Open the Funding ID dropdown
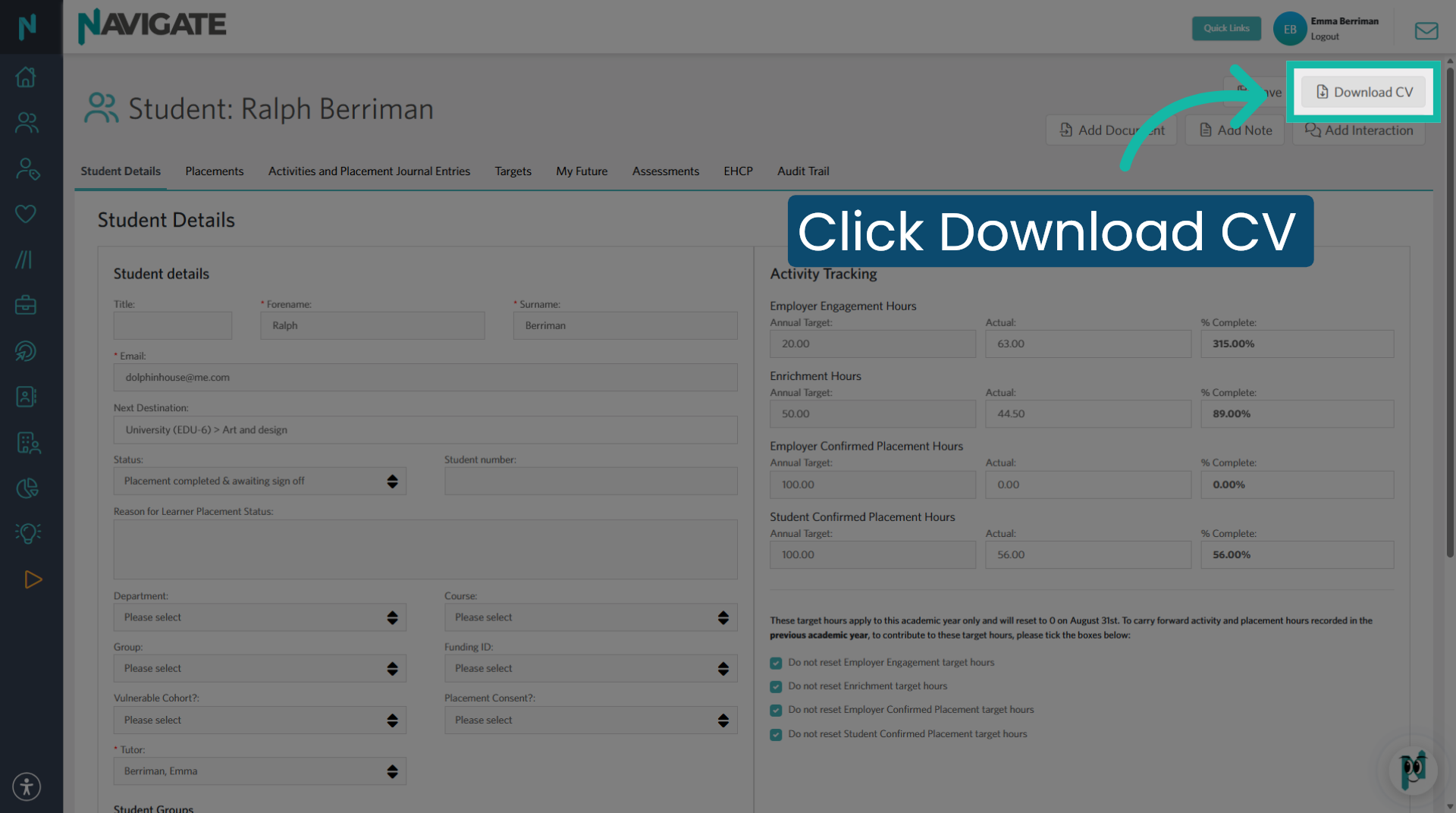Image resolution: width=1456 pixels, height=813 pixels. pyautogui.click(x=591, y=668)
